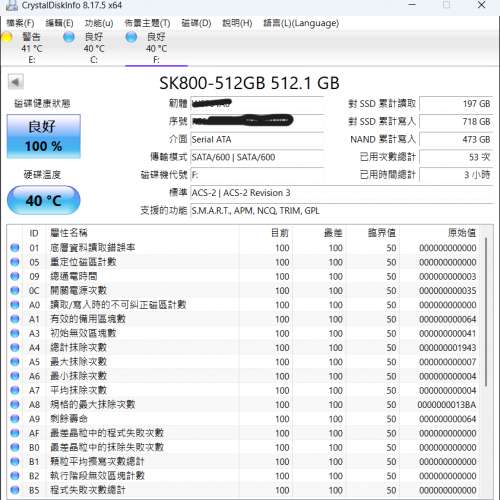Click raw value 000000000035
This screenshot has height=500, width=500.
447,291
